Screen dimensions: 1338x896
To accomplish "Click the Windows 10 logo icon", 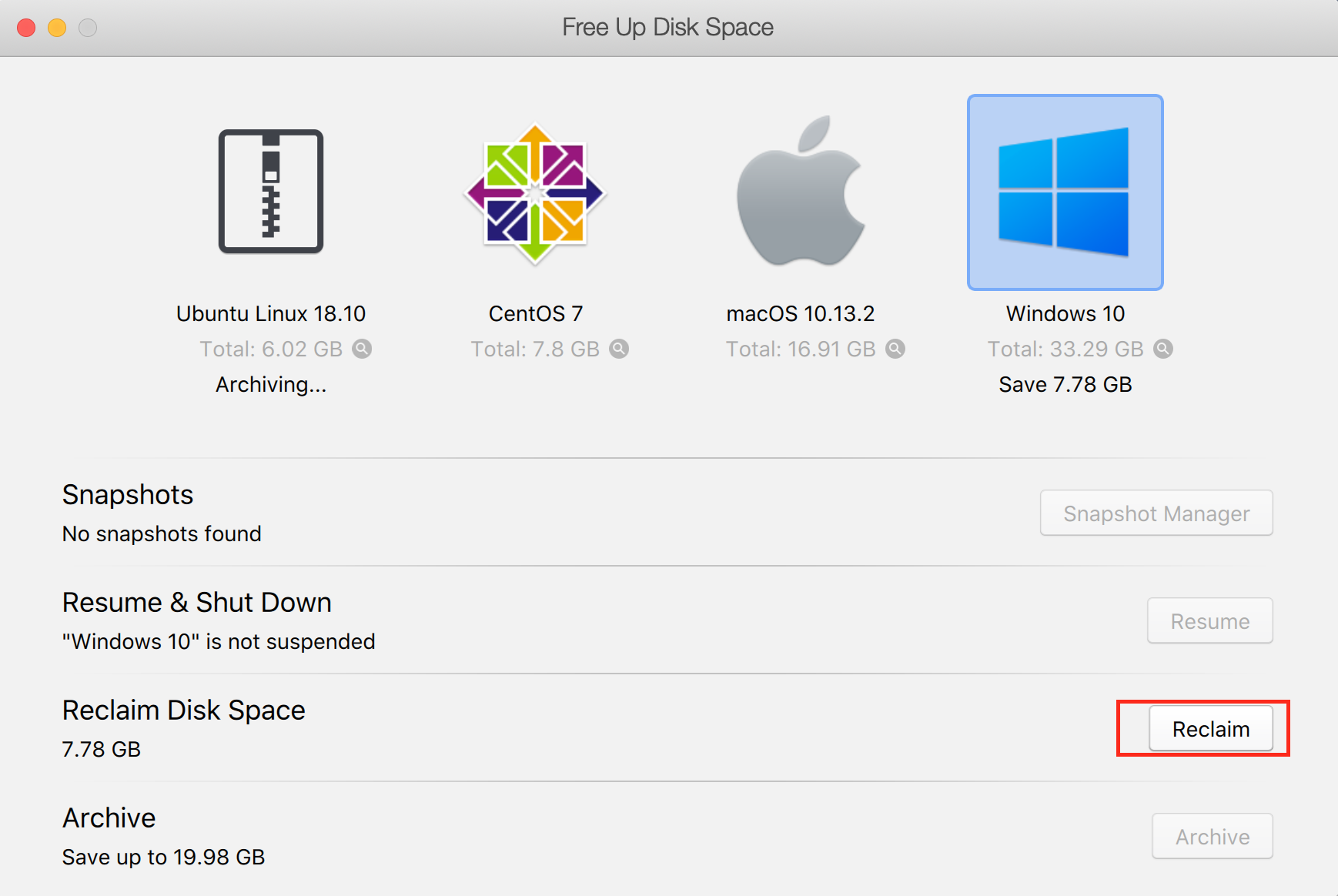I will [1064, 192].
